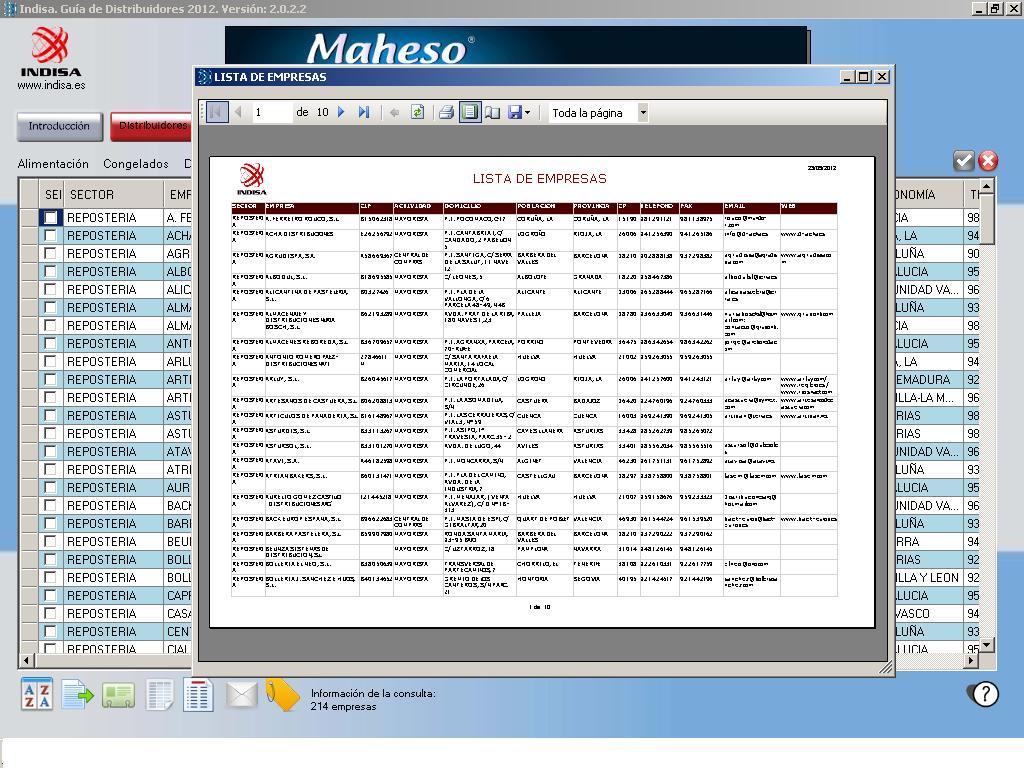Check the AUR... row checkbox
This screenshot has height=768, width=1024.
50,487
